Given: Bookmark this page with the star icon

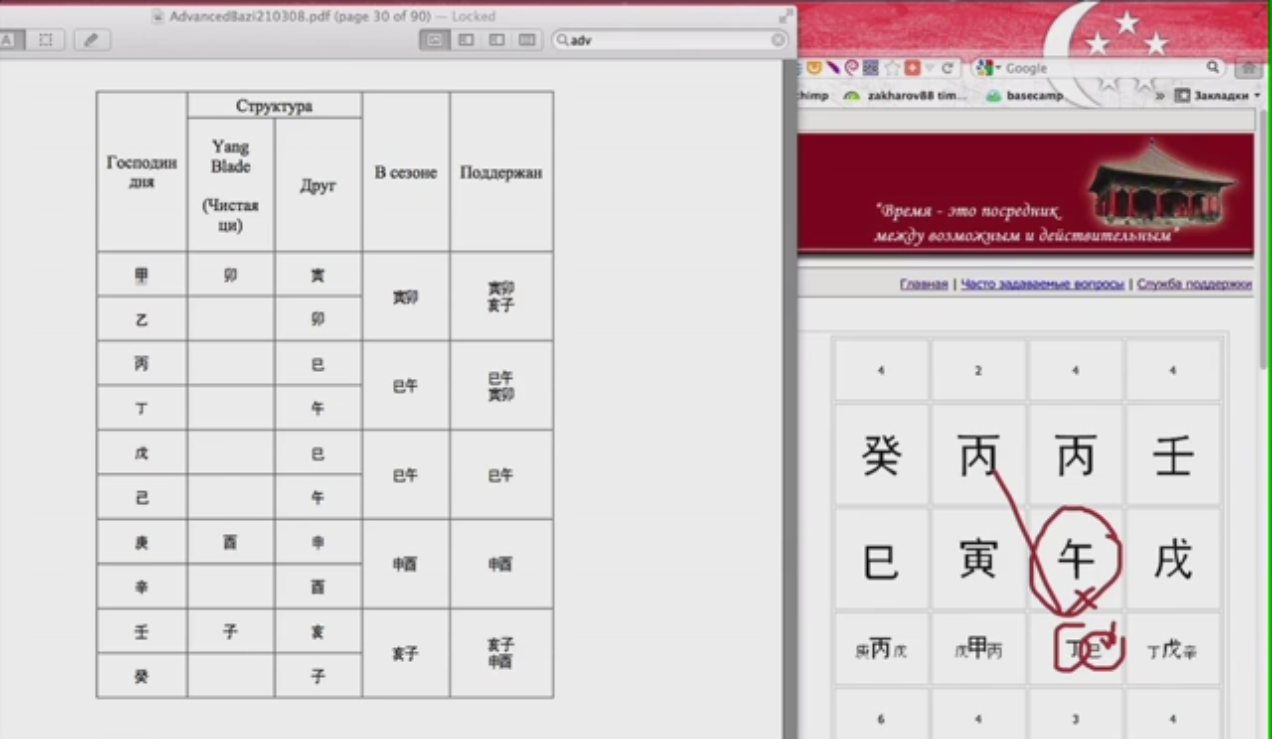Looking at the screenshot, I should 893,68.
